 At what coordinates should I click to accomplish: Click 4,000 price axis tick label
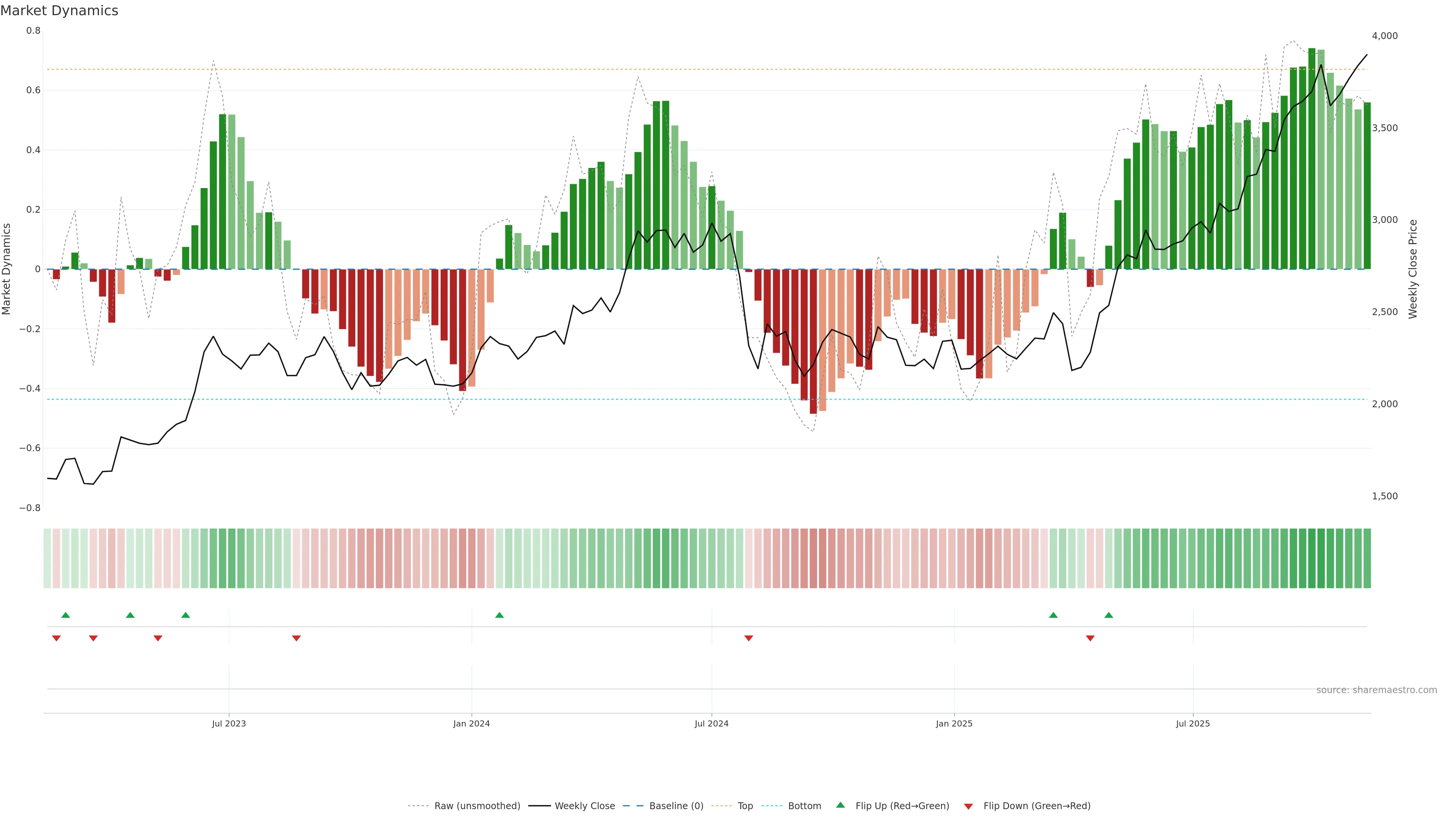point(1384,36)
